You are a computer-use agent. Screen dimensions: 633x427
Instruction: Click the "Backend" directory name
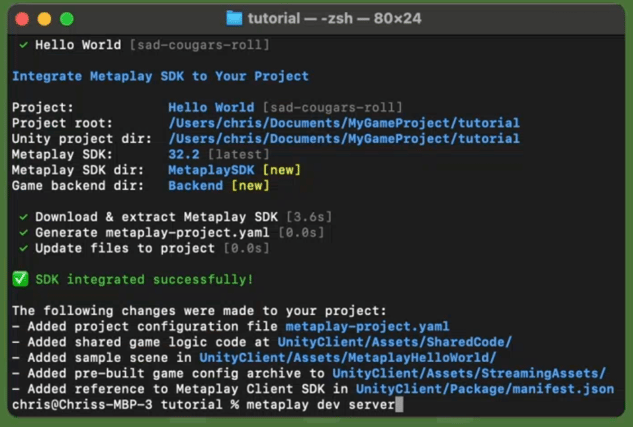(195, 186)
